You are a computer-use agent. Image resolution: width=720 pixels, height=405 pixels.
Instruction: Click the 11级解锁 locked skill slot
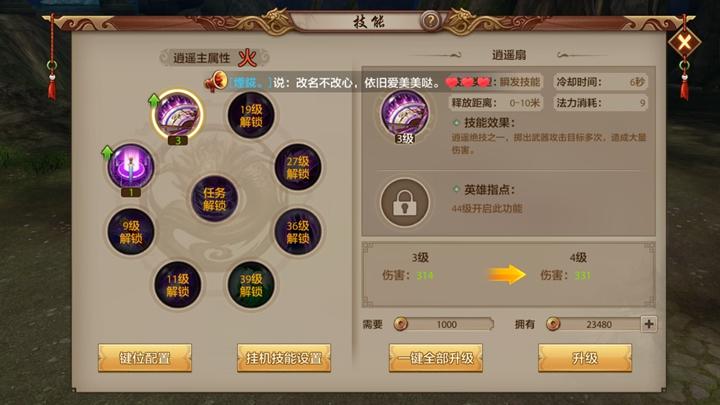click(177, 285)
